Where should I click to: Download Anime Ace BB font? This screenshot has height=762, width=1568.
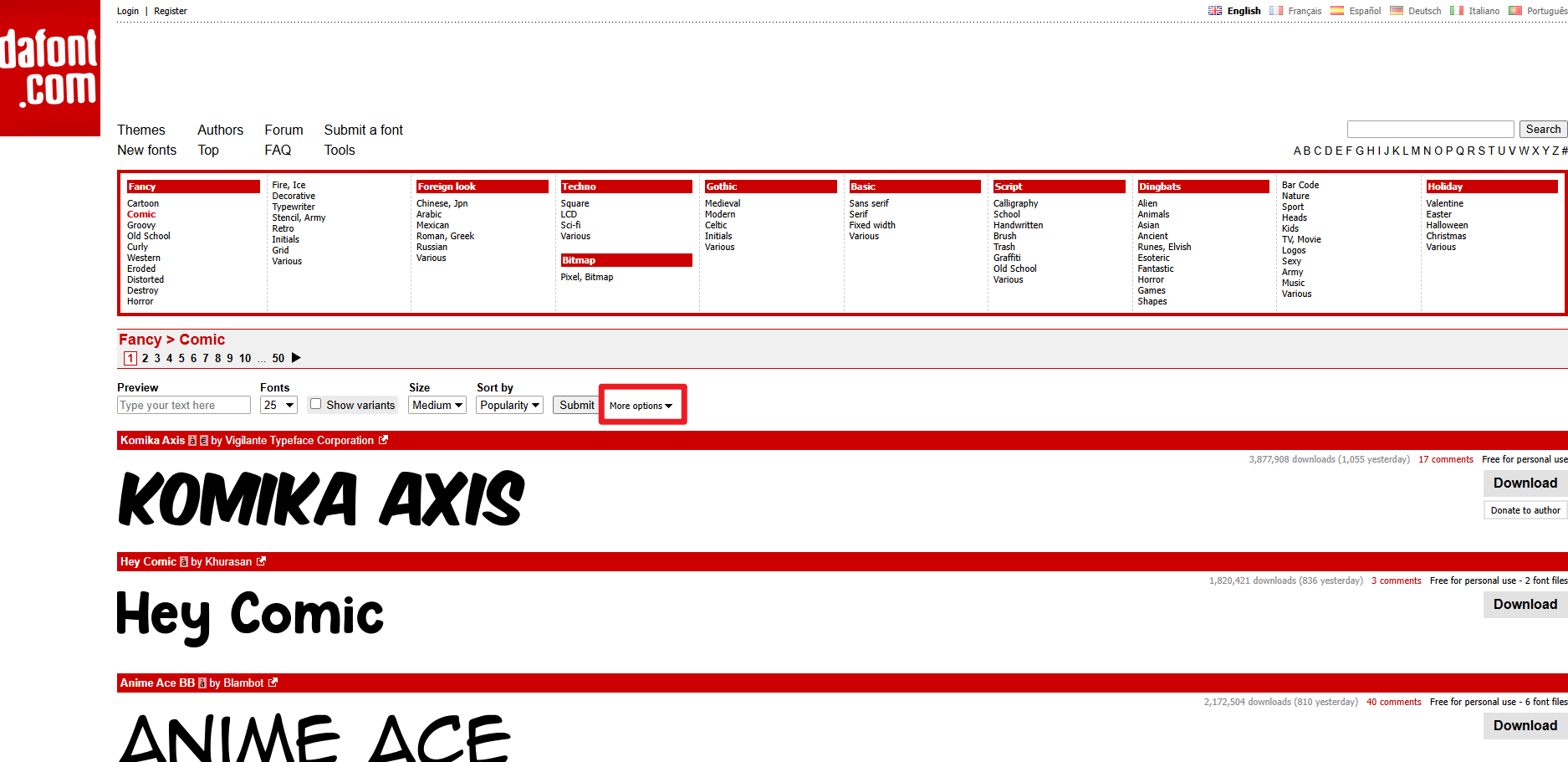click(1525, 725)
